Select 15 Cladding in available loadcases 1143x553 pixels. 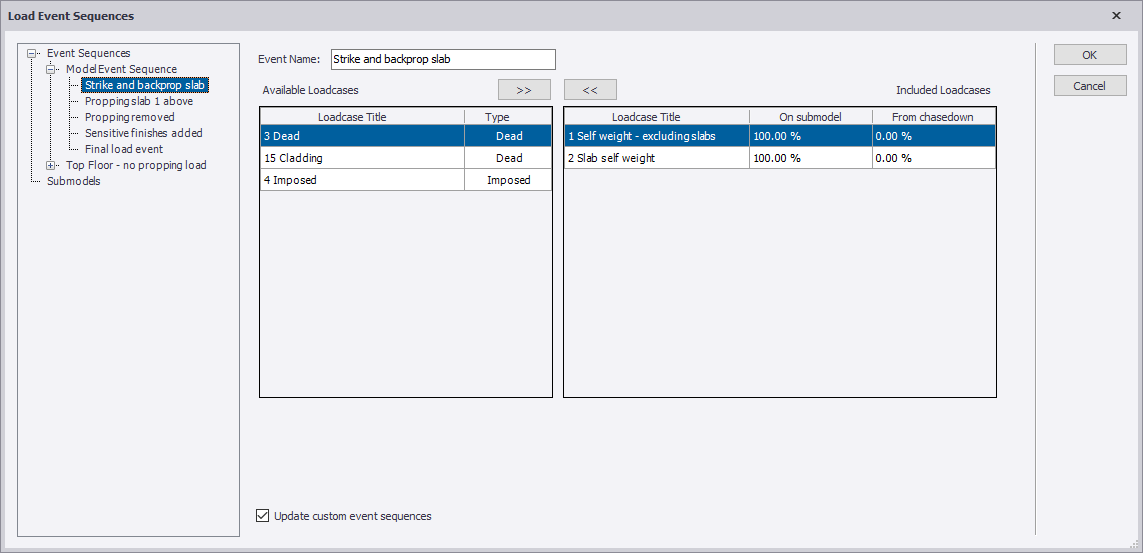(362, 158)
